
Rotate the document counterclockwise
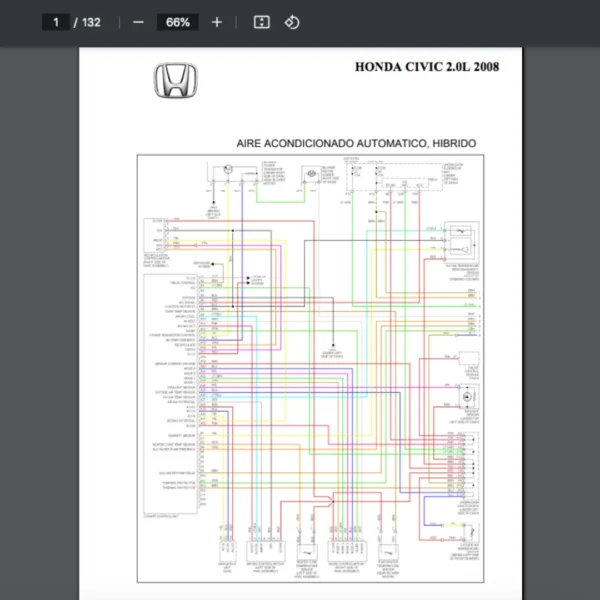click(292, 22)
